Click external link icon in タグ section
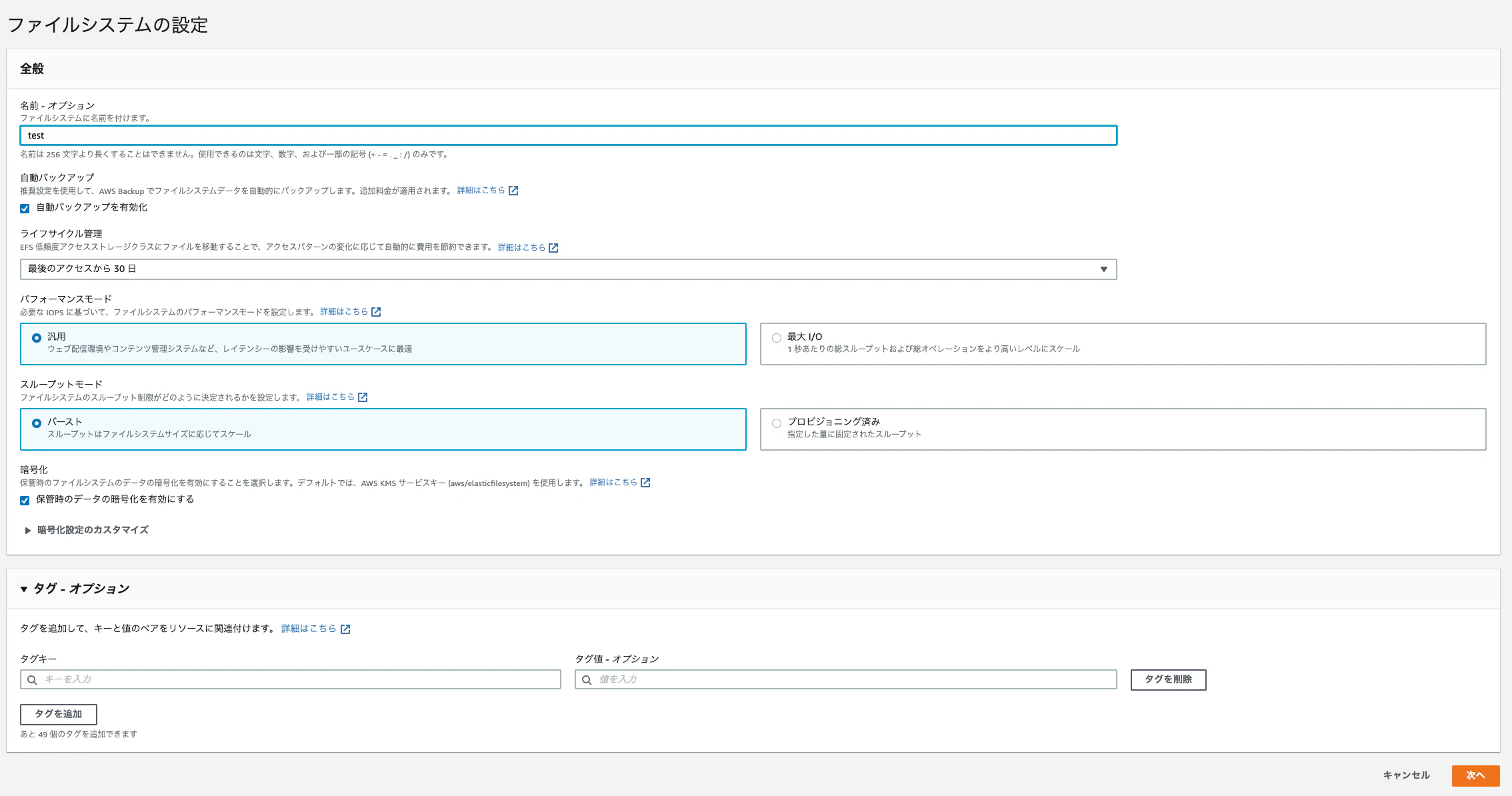 [345, 629]
